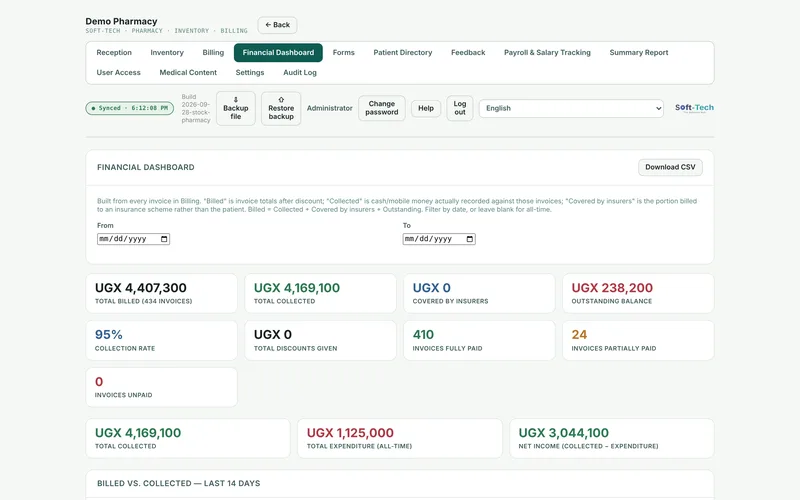Open the Forms tab
This screenshot has width=800, height=500.
click(343, 53)
